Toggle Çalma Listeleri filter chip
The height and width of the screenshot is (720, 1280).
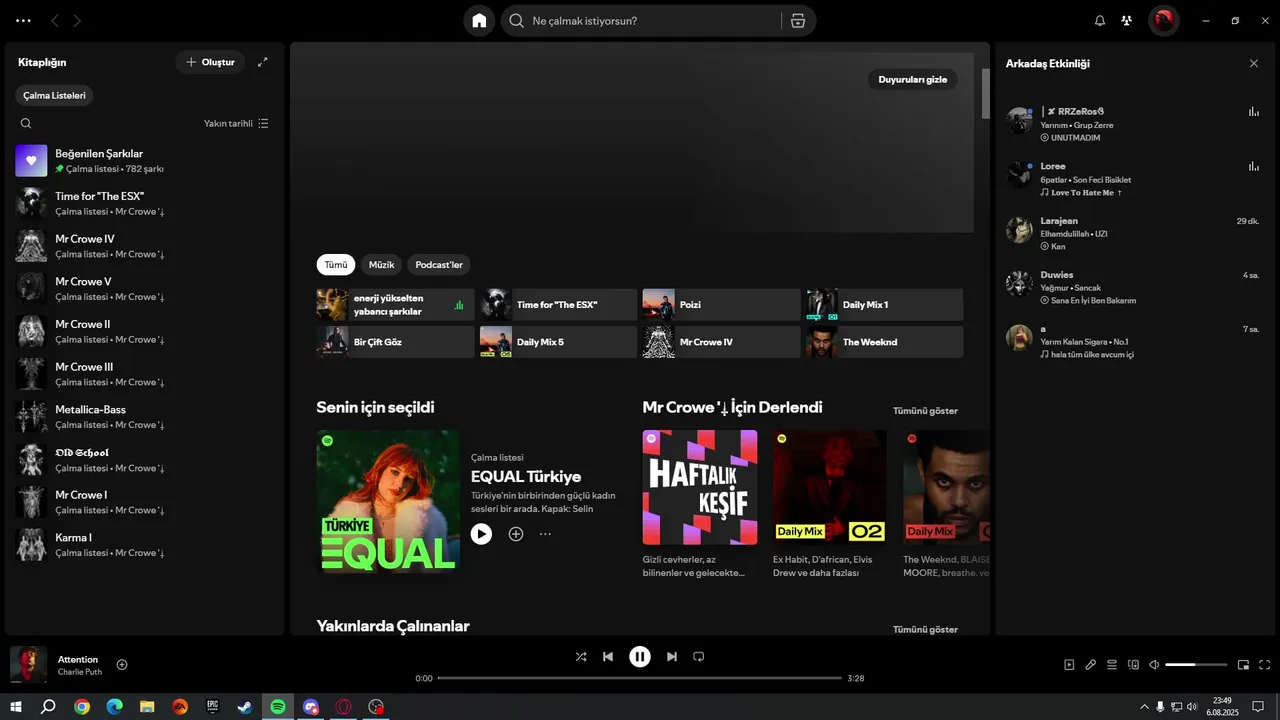(x=55, y=96)
